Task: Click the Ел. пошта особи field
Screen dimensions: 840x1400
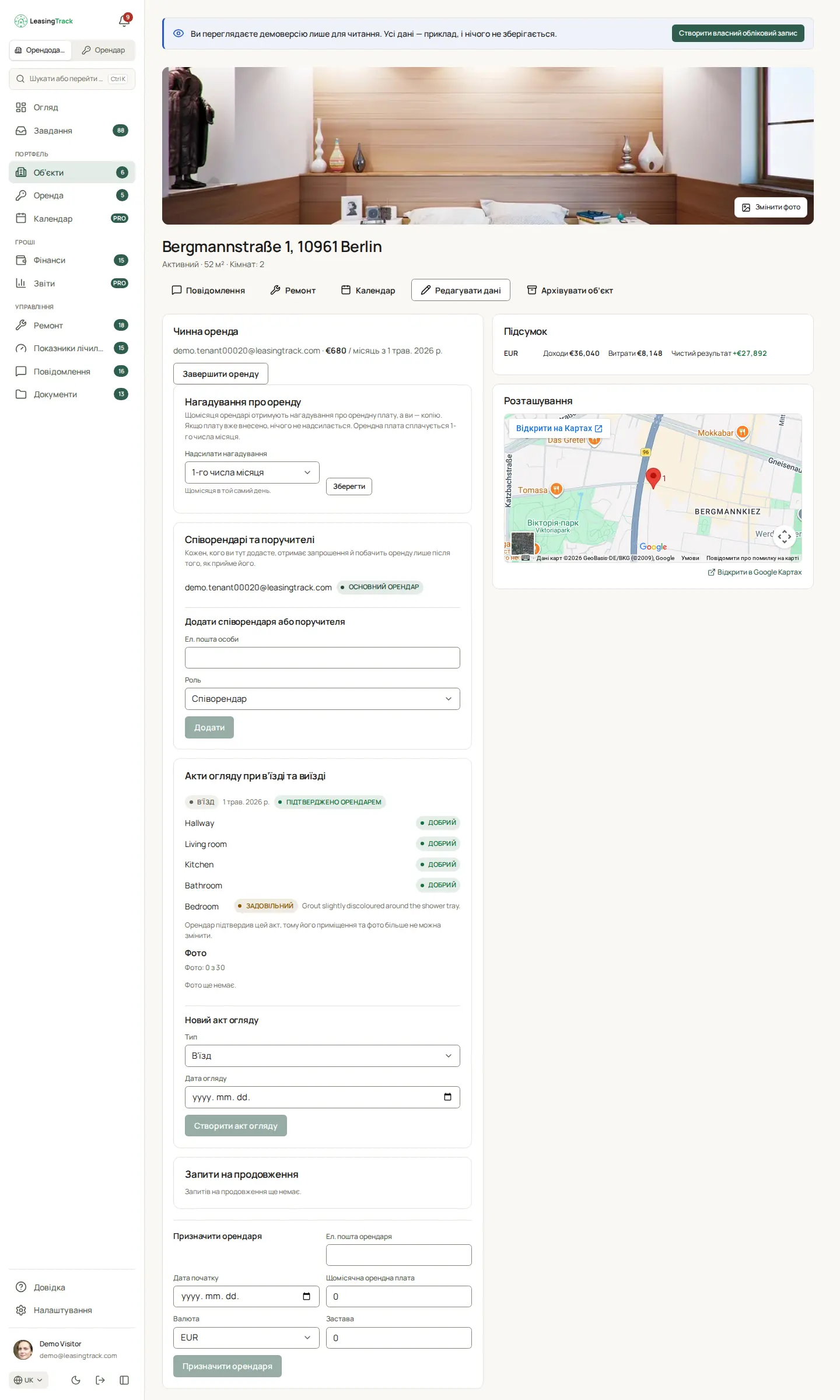Action: [x=323, y=658]
